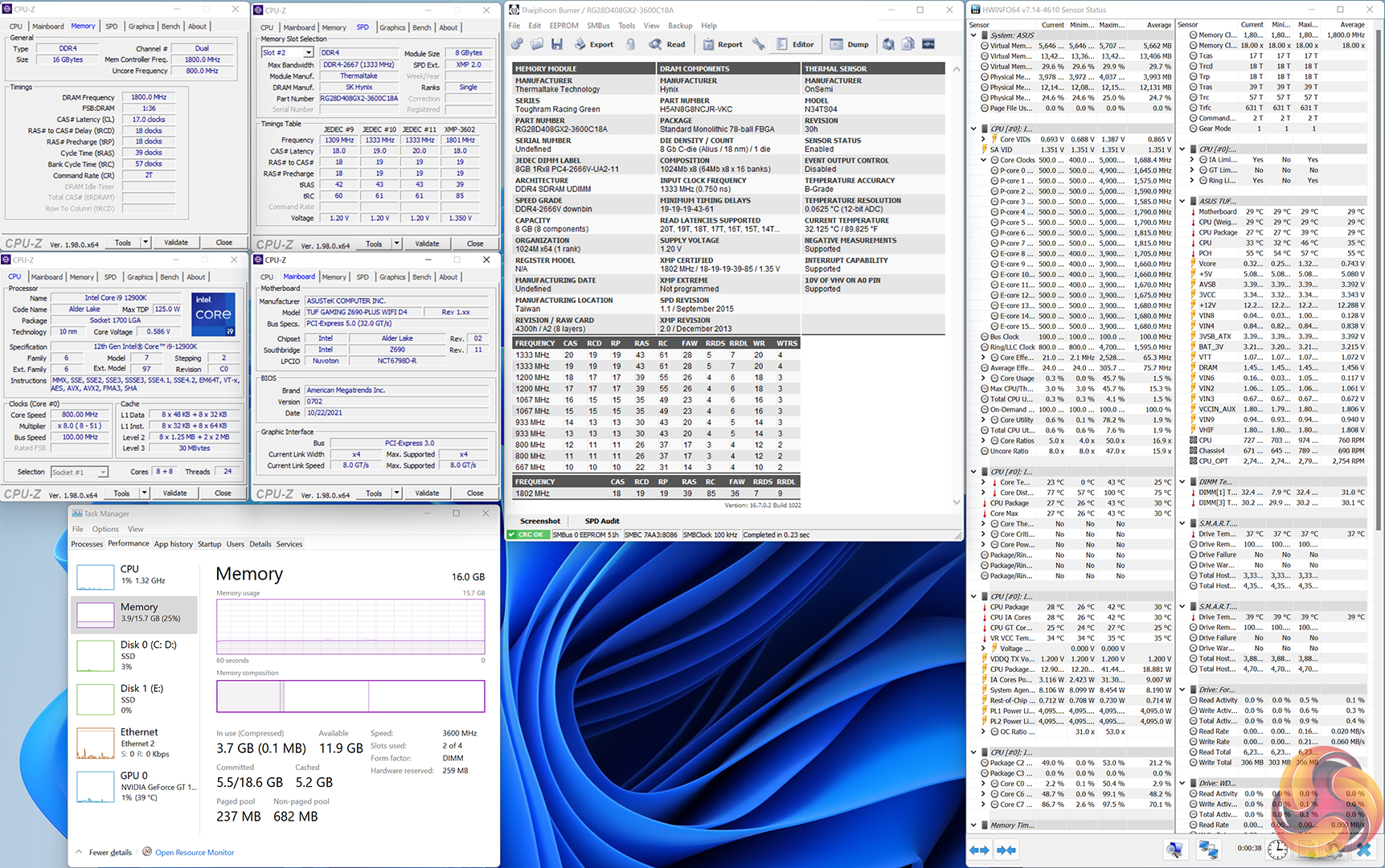Expand the Core VIDs sensor row

coord(983,139)
